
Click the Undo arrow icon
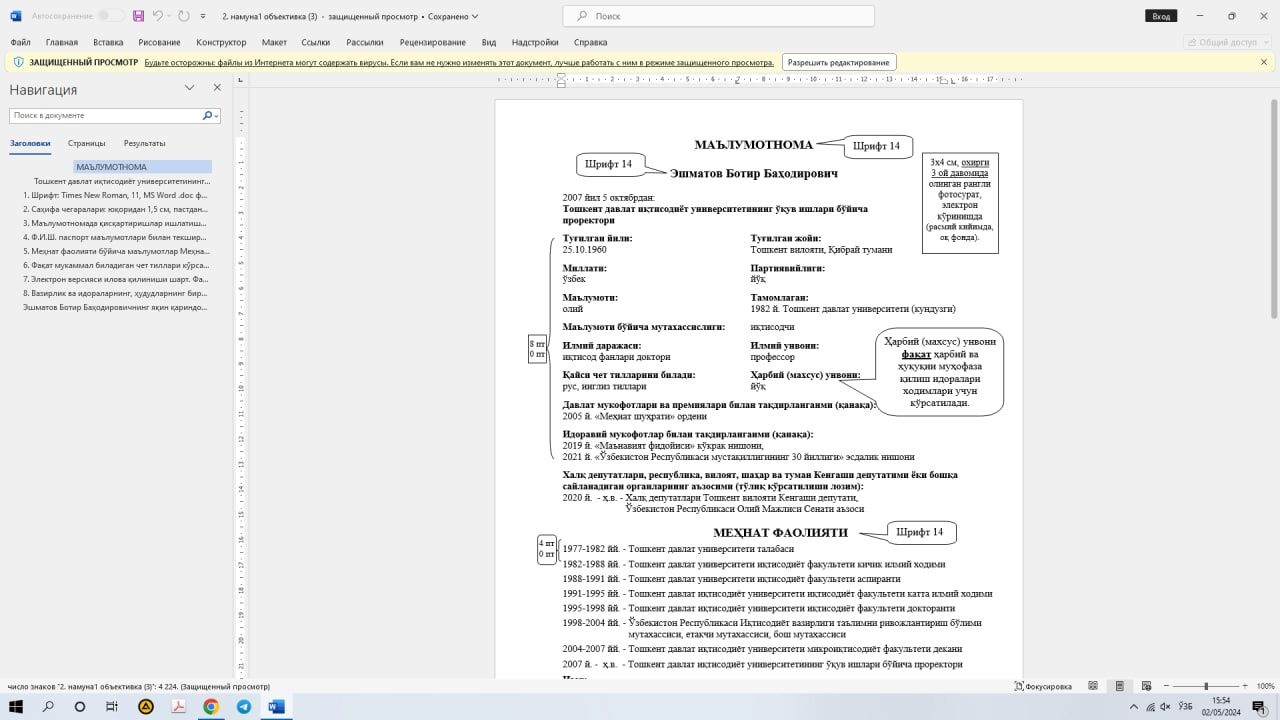point(158,16)
